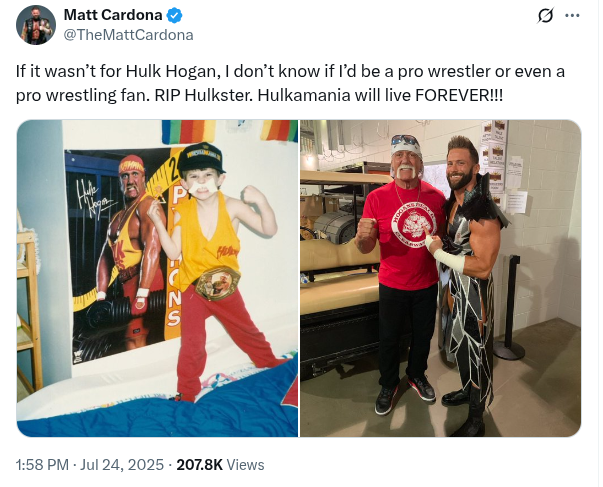Click the 1:58 PM timestamp
The image size is (603, 487).
click(42, 465)
